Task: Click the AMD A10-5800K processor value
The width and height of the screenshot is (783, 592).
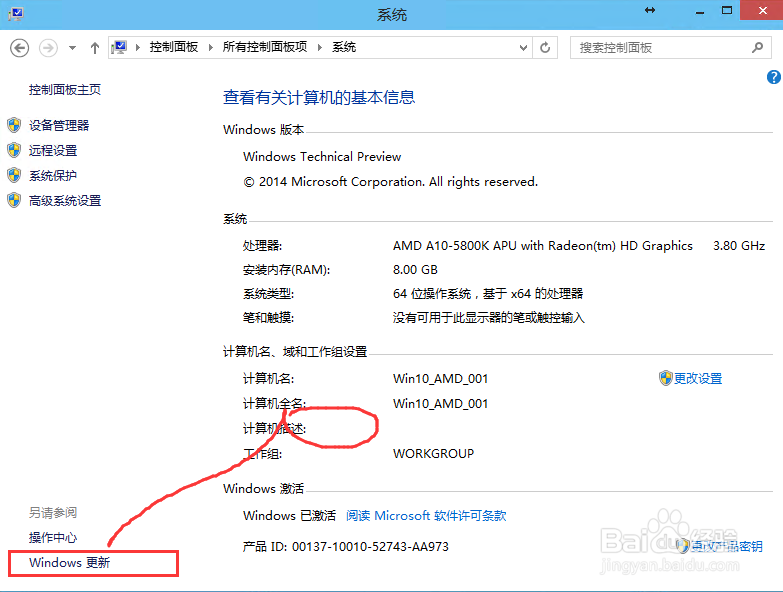Action: [543, 246]
